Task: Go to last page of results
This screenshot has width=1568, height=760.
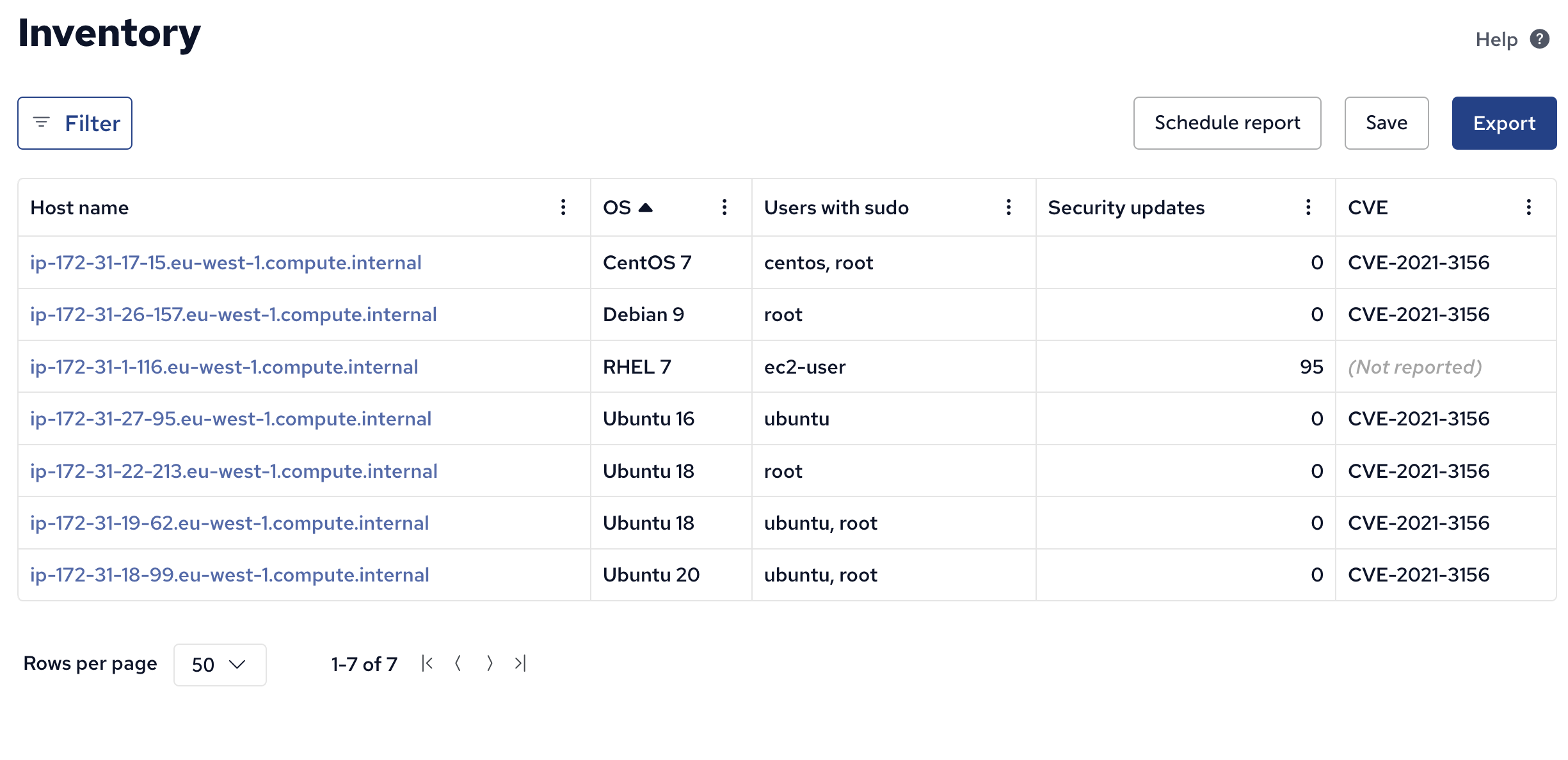Action: (x=520, y=663)
